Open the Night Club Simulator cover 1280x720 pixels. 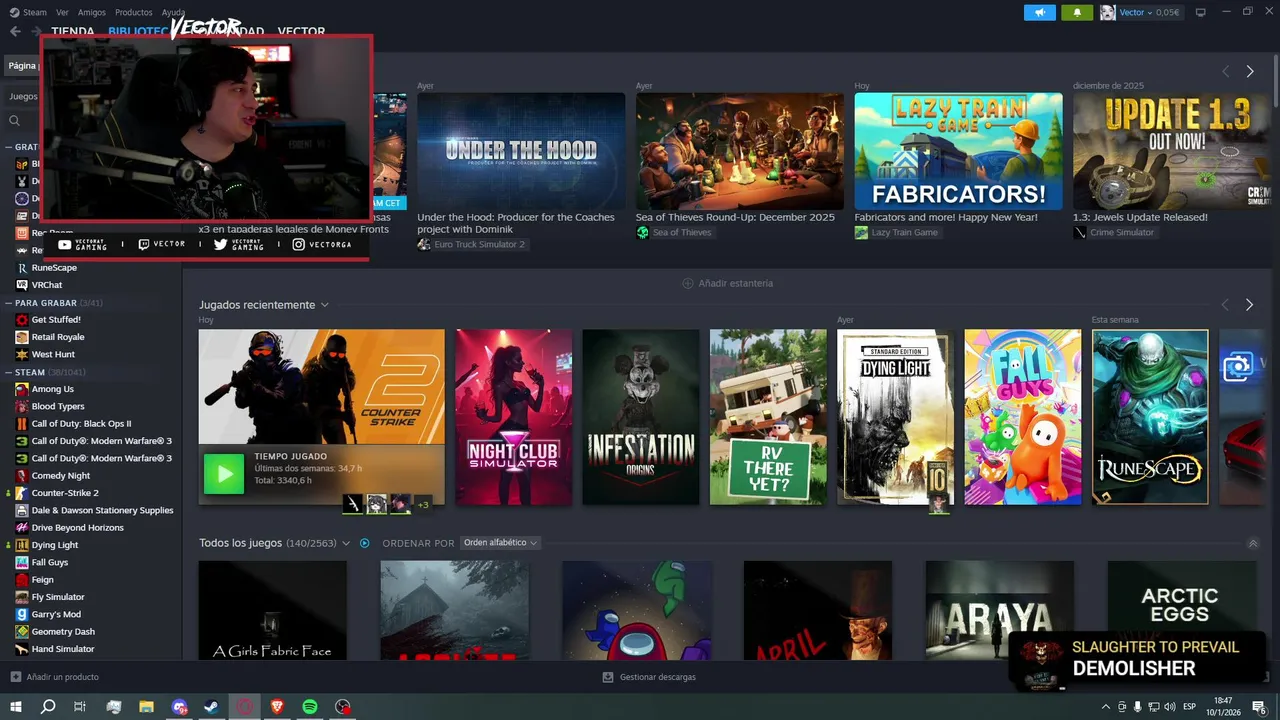514,417
